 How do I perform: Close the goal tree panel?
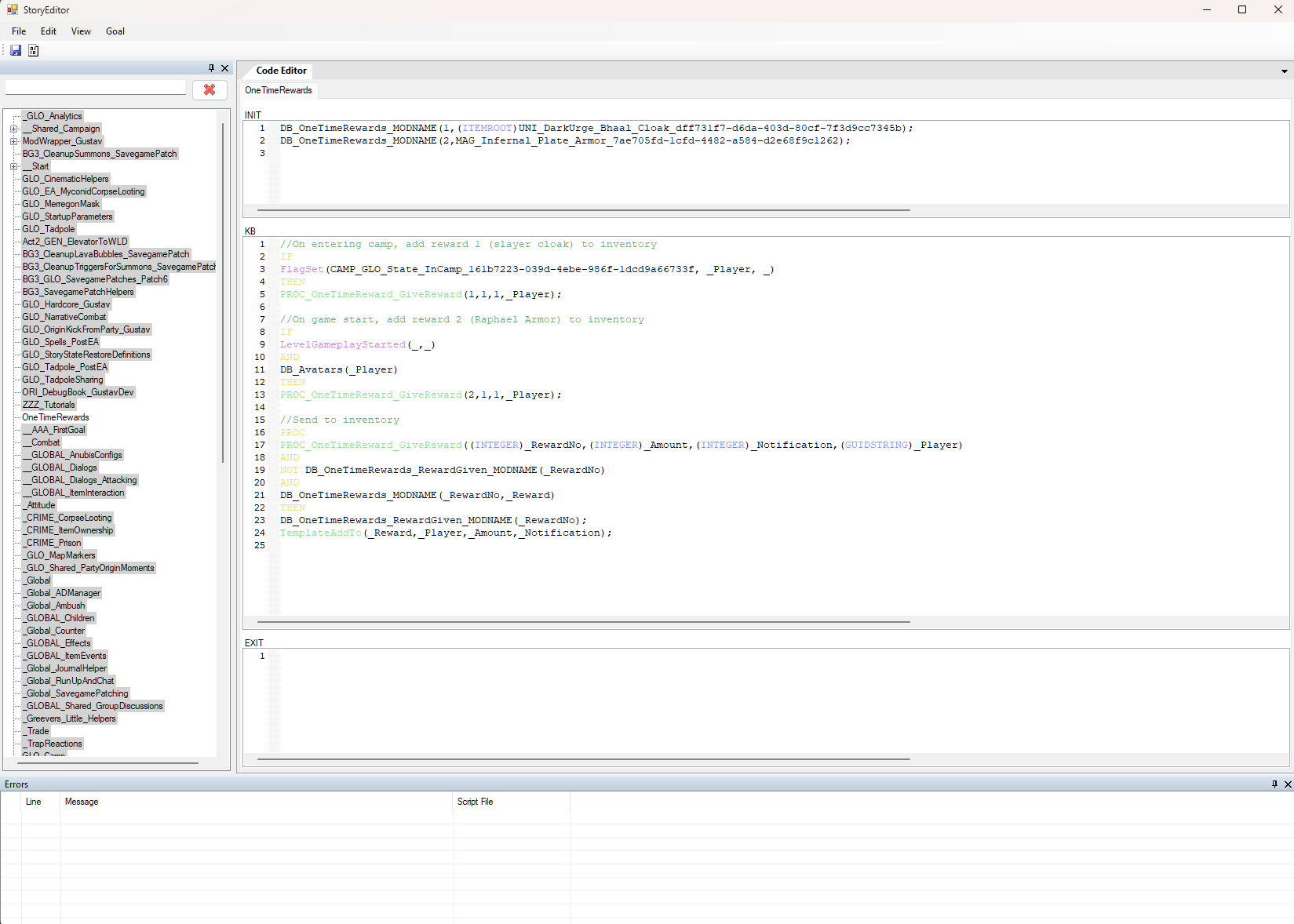(x=225, y=68)
